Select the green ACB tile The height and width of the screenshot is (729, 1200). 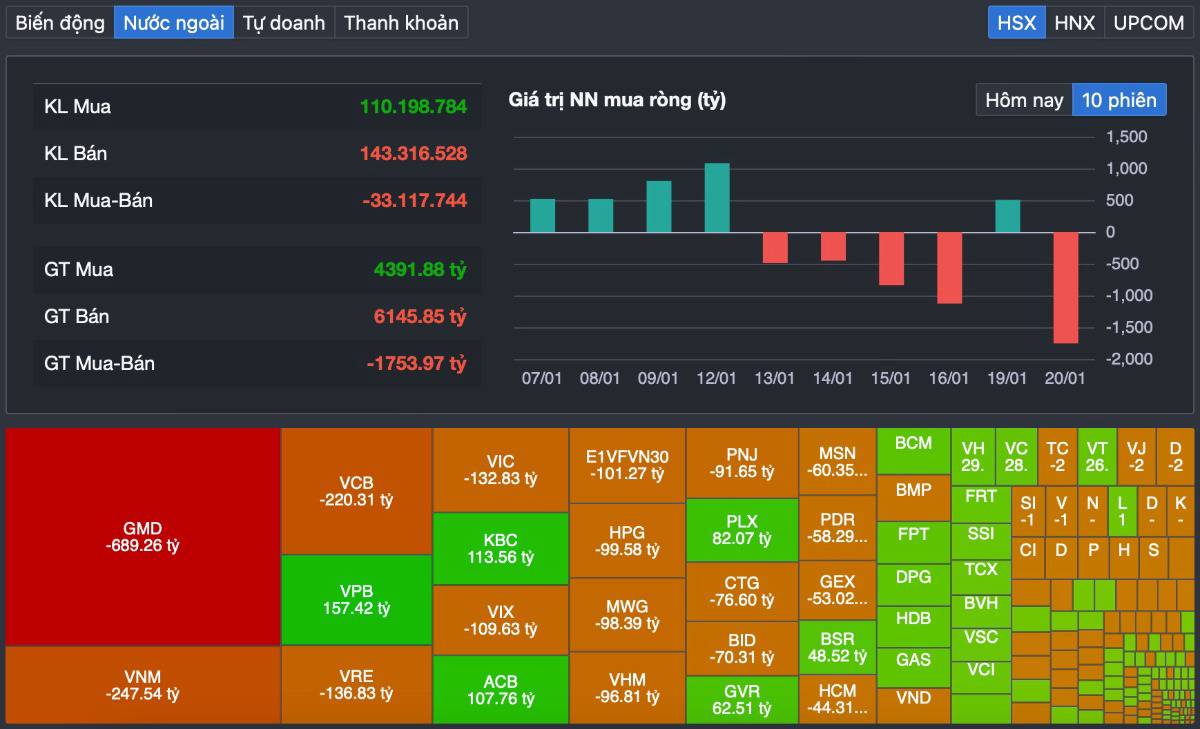(x=500, y=685)
